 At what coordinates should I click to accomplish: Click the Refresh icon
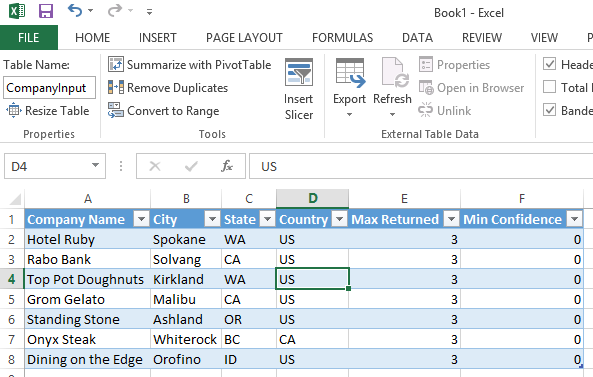coord(395,73)
